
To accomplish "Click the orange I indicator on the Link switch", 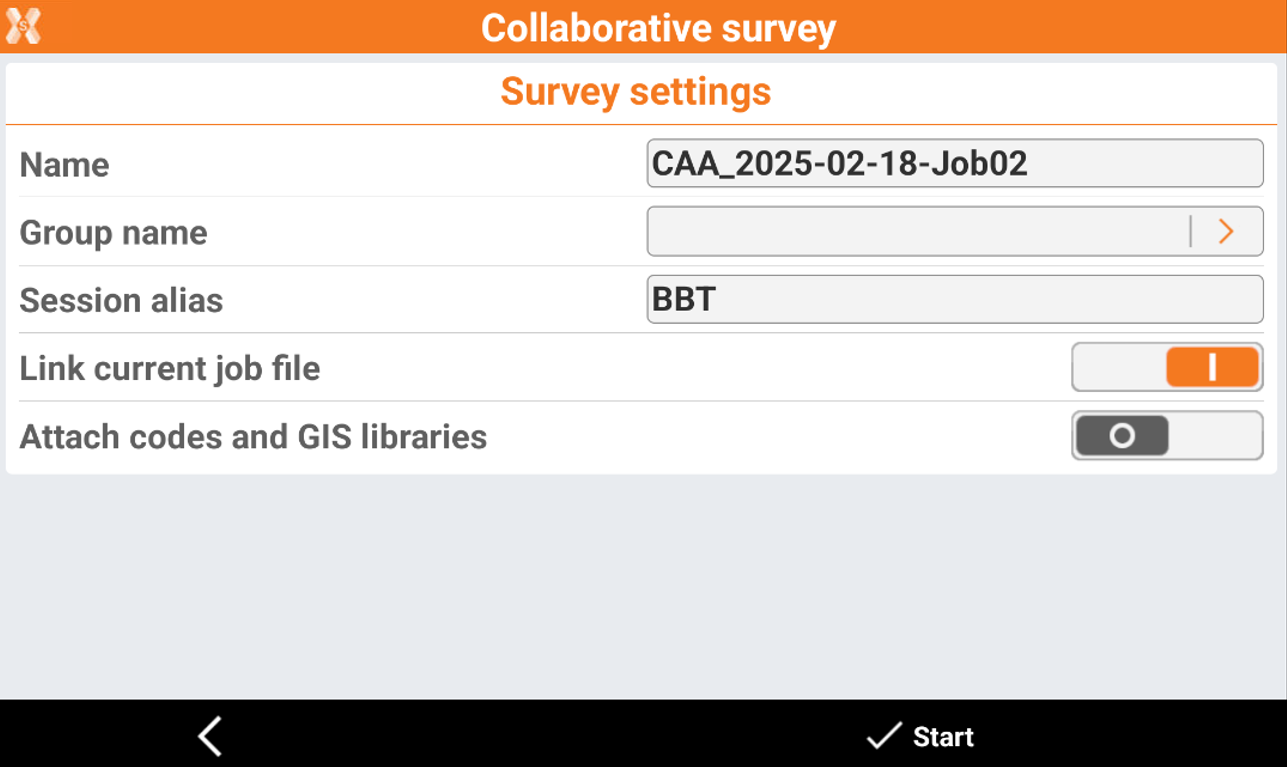I will [x=1212, y=368].
